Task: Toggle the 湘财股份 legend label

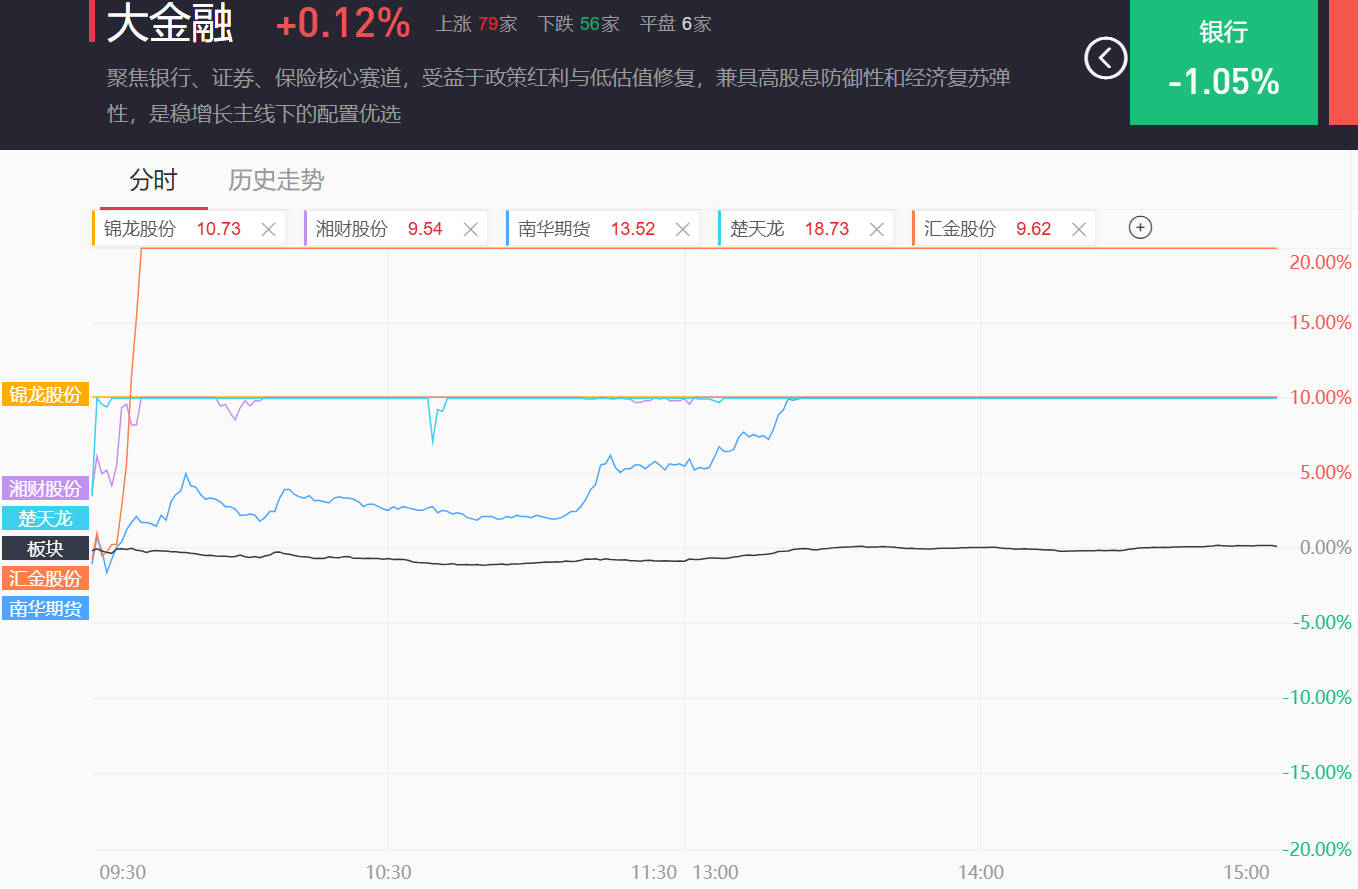Action: (45, 489)
